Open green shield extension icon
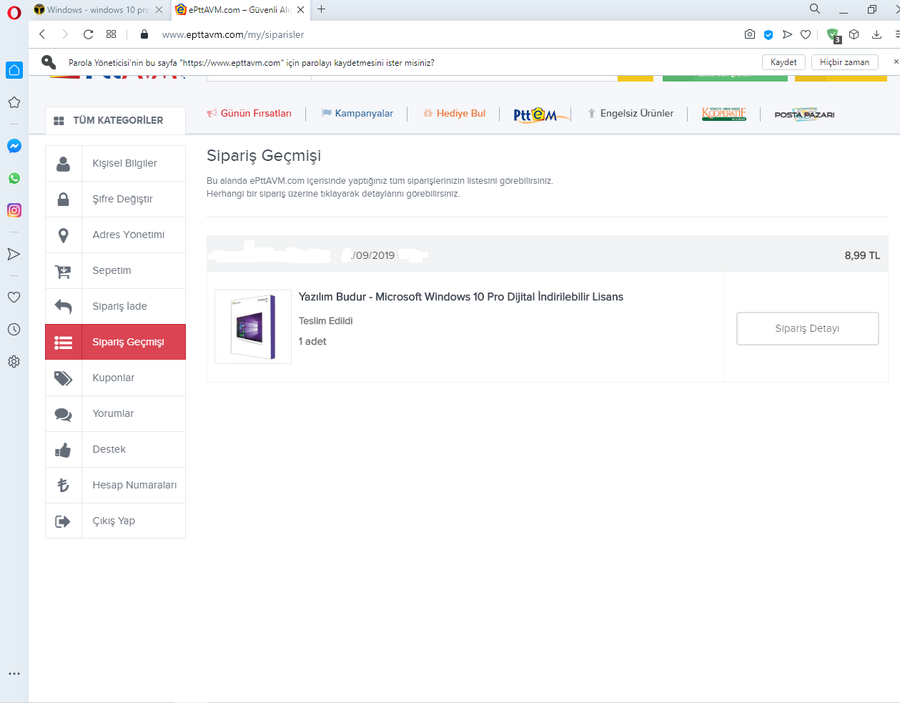Image resolution: width=900 pixels, height=703 pixels. coord(833,36)
